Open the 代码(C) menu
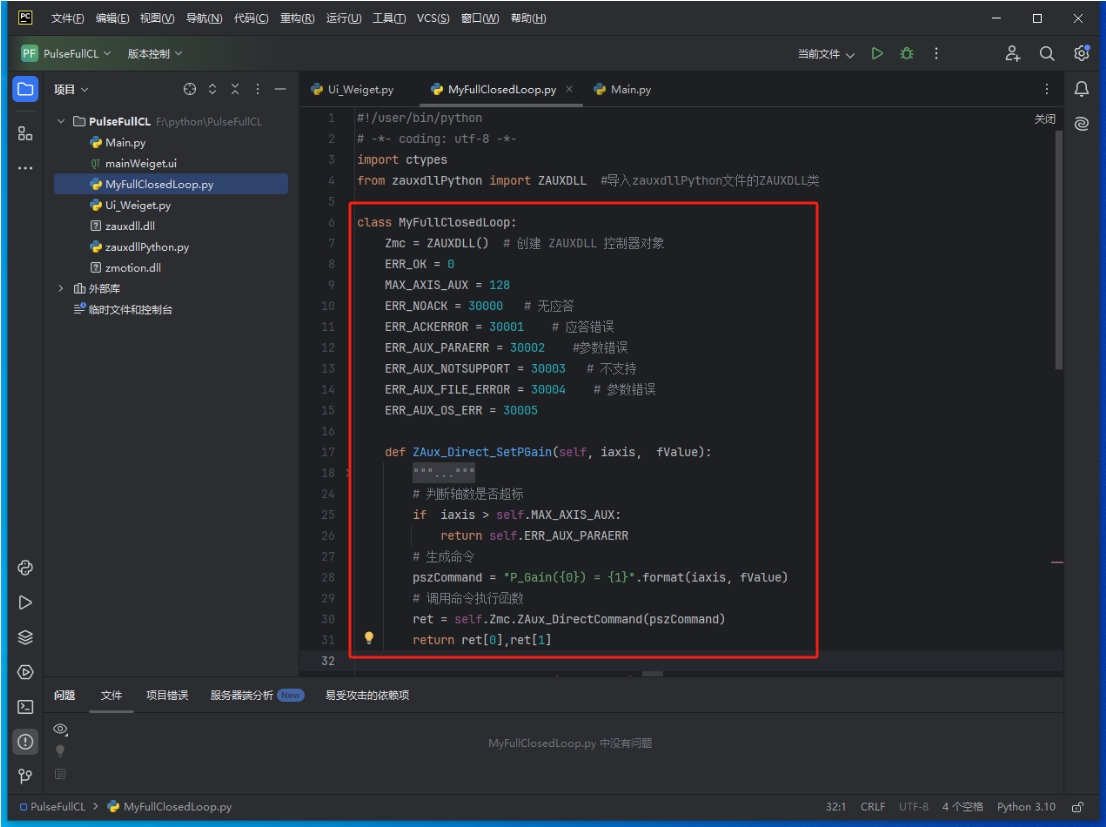Screen dimensions: 1106x827 point(251,18)
